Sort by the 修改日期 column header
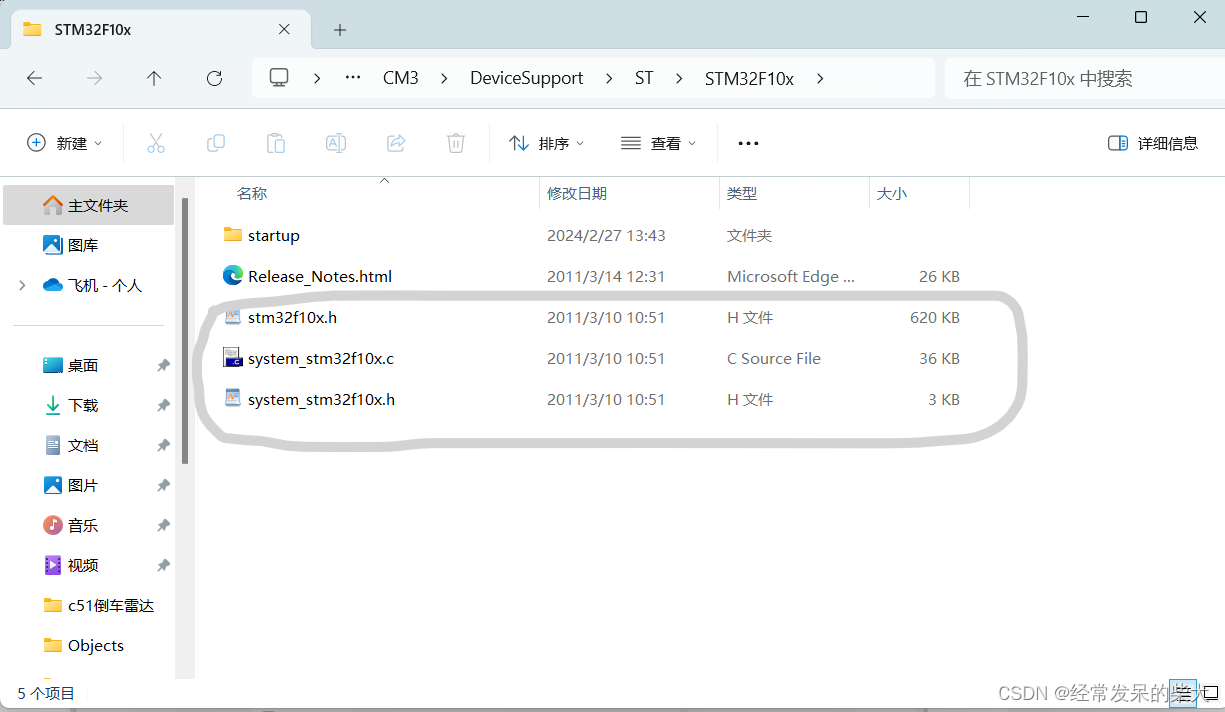The image size is (1225, 712). coord(577,193)
